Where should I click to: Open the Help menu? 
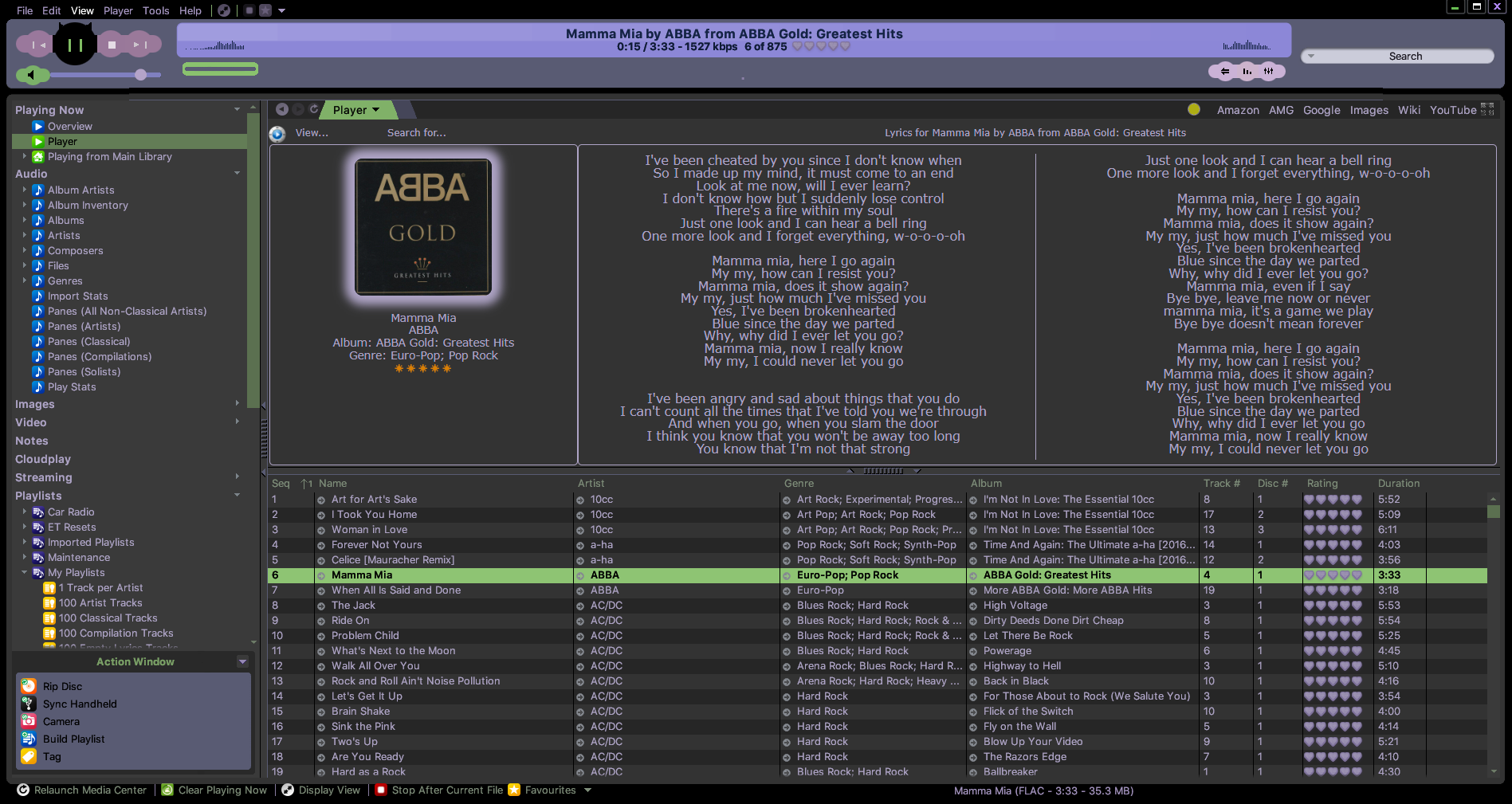(x=190, y=10)
